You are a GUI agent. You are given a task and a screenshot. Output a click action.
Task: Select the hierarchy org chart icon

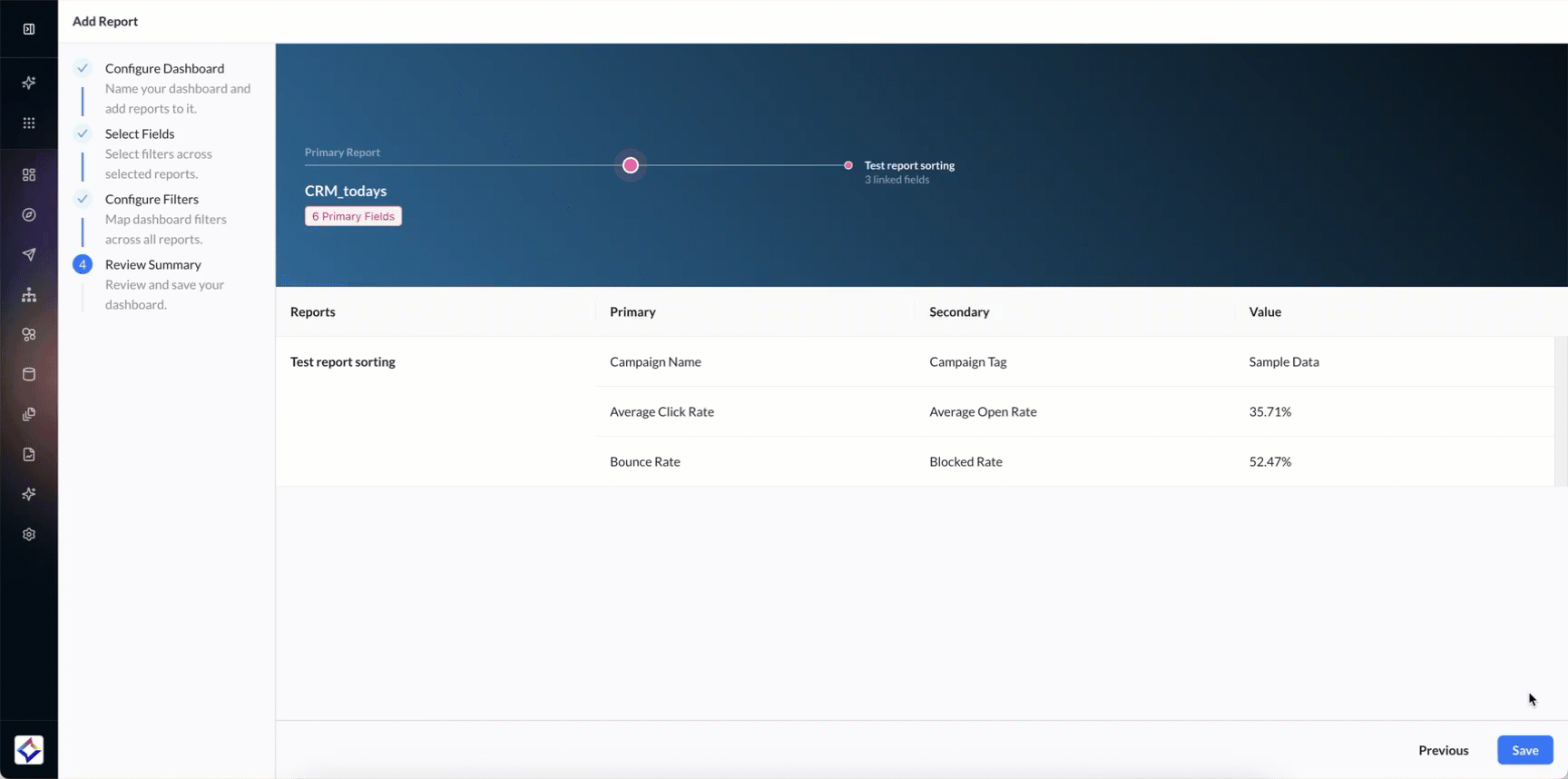[x=29, y=295]
